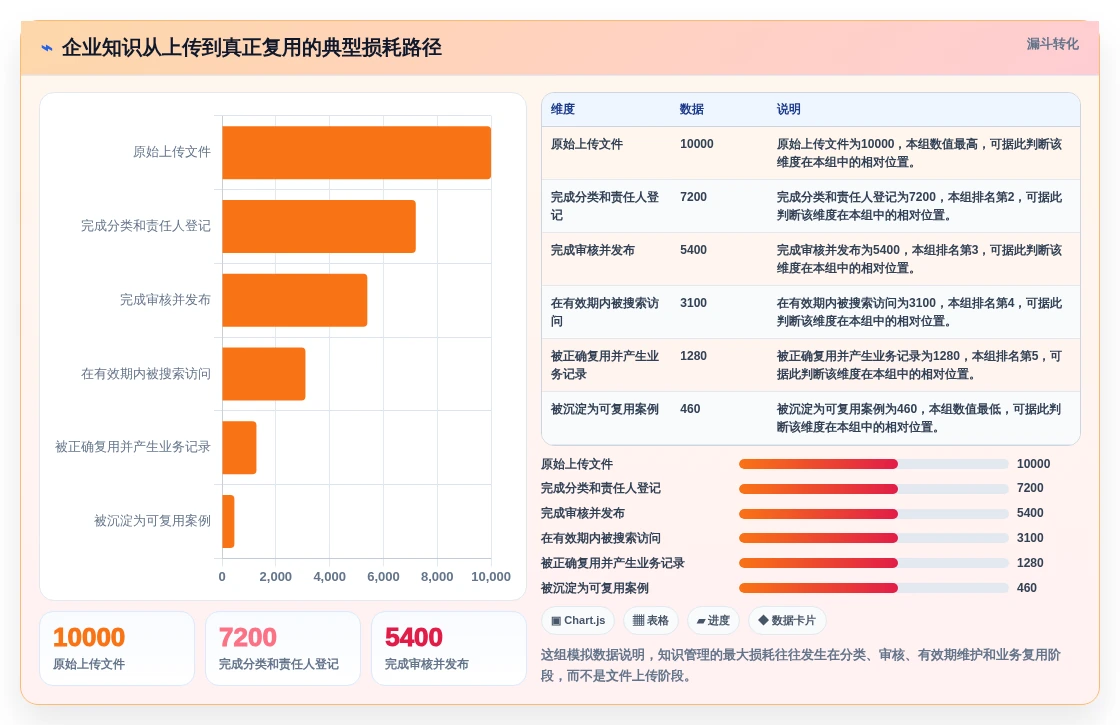1120x725 pixels.
Task: Click the 漏斗转化 tag in header
Action: (1052, 44)
